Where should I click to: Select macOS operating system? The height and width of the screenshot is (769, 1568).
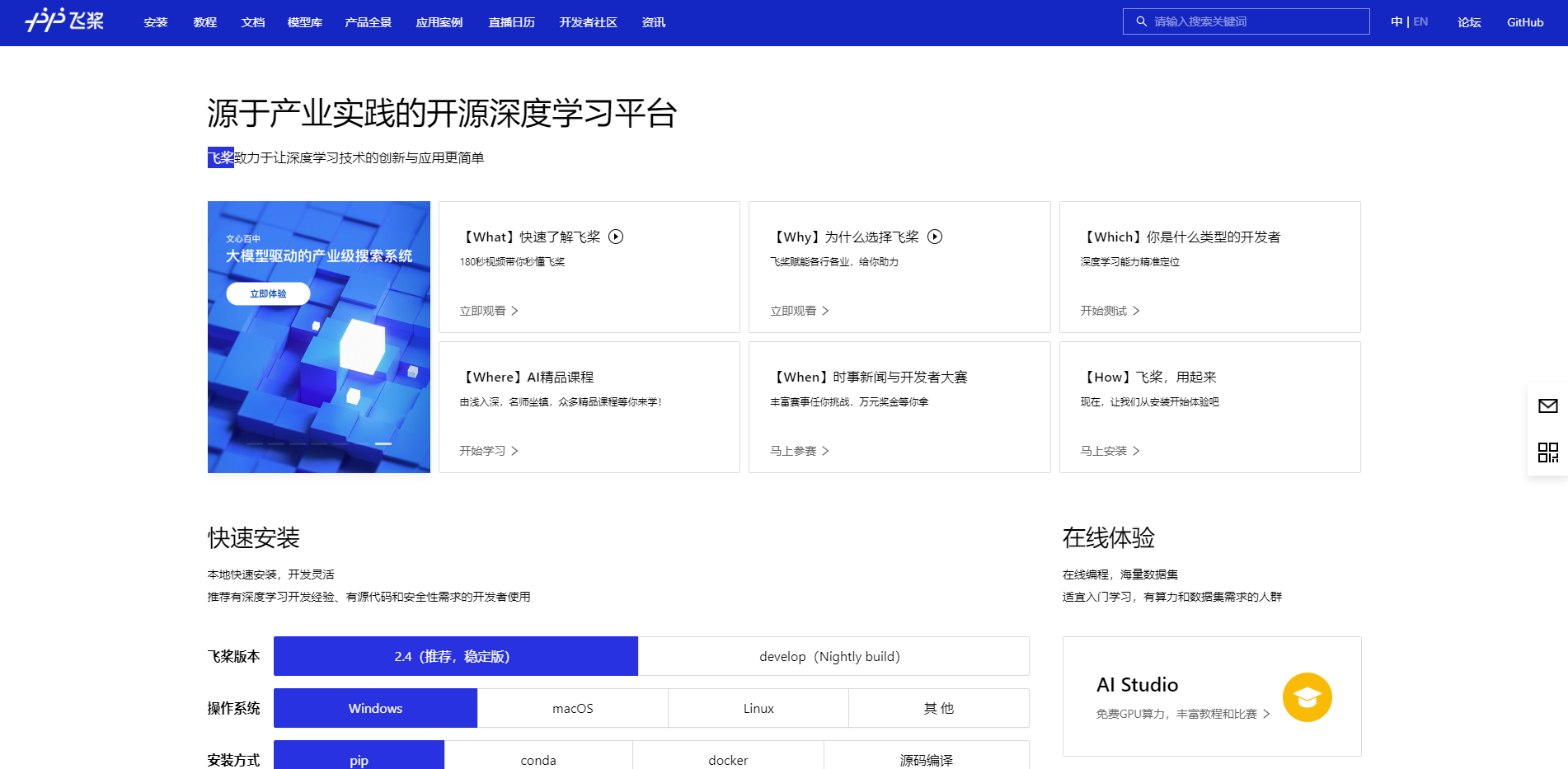tap(573, 708)
